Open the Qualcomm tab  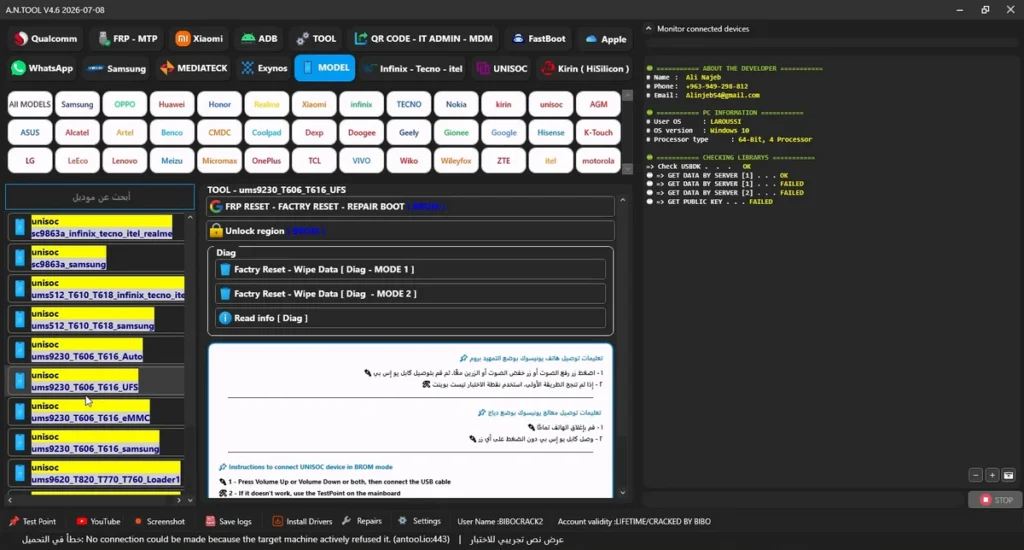coord(46,39)
